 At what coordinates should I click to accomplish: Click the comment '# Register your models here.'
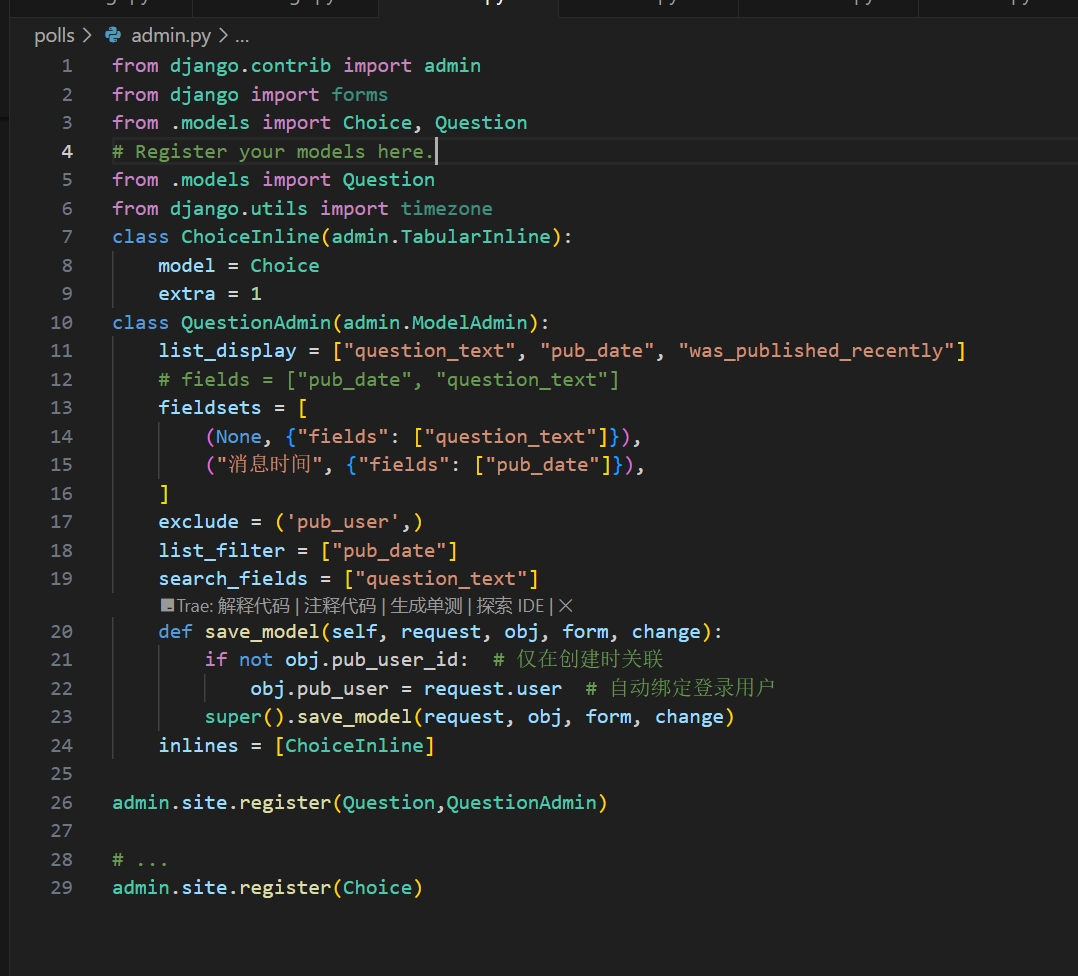click(273, 152)
